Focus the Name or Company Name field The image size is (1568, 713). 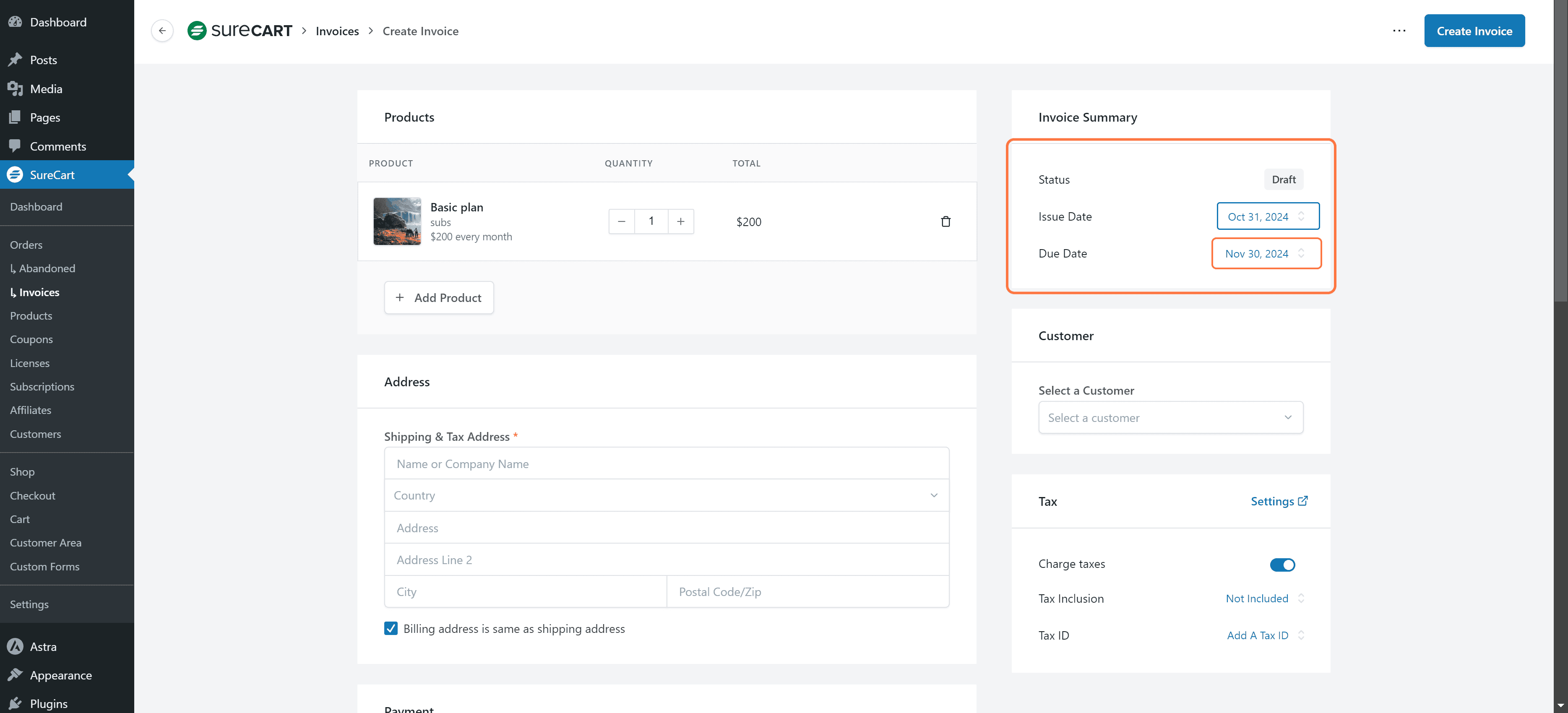tap(666, 463)
